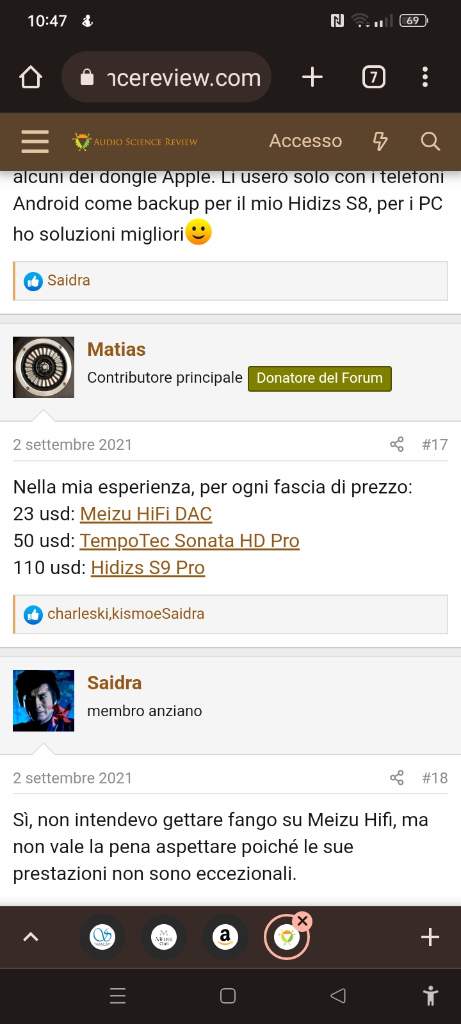Open Saidra's profile name
Image resolution: width=461 pixels, height=1024 pixels.
tap(114, 682)
